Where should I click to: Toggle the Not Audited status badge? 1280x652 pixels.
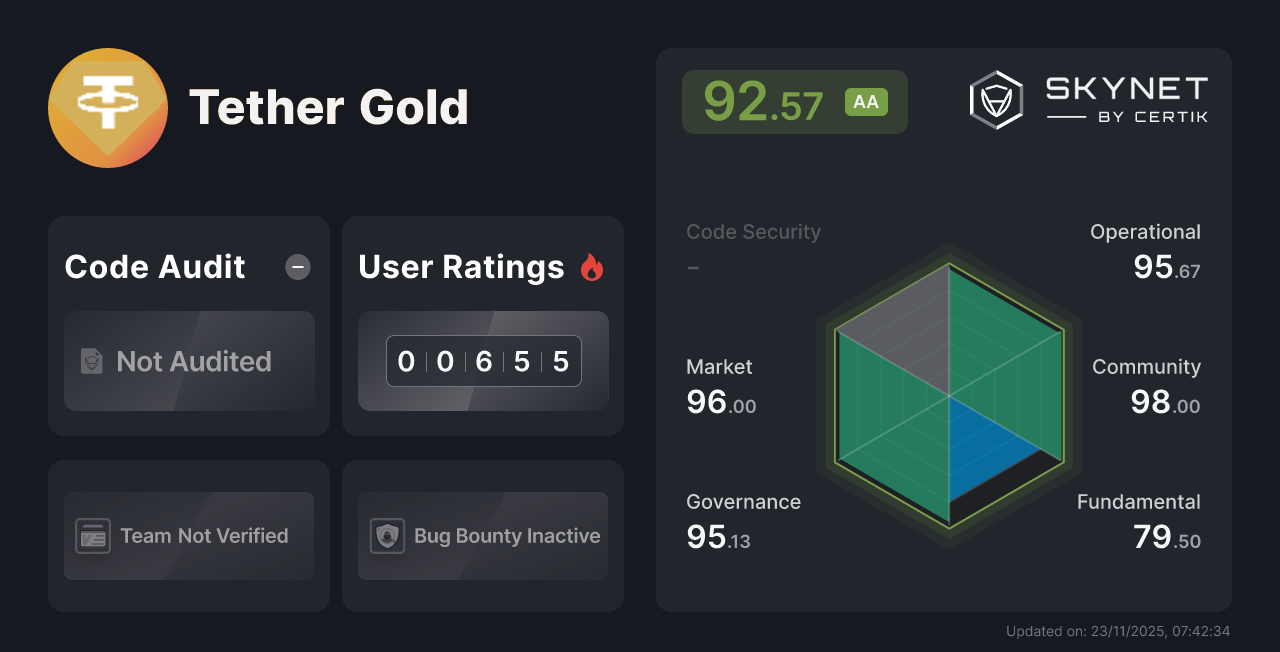pos(189,361)
